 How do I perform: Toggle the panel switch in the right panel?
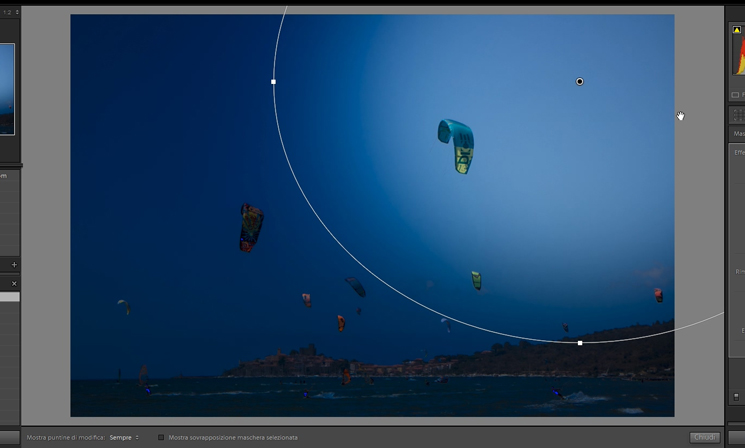(x=736, y=397)
